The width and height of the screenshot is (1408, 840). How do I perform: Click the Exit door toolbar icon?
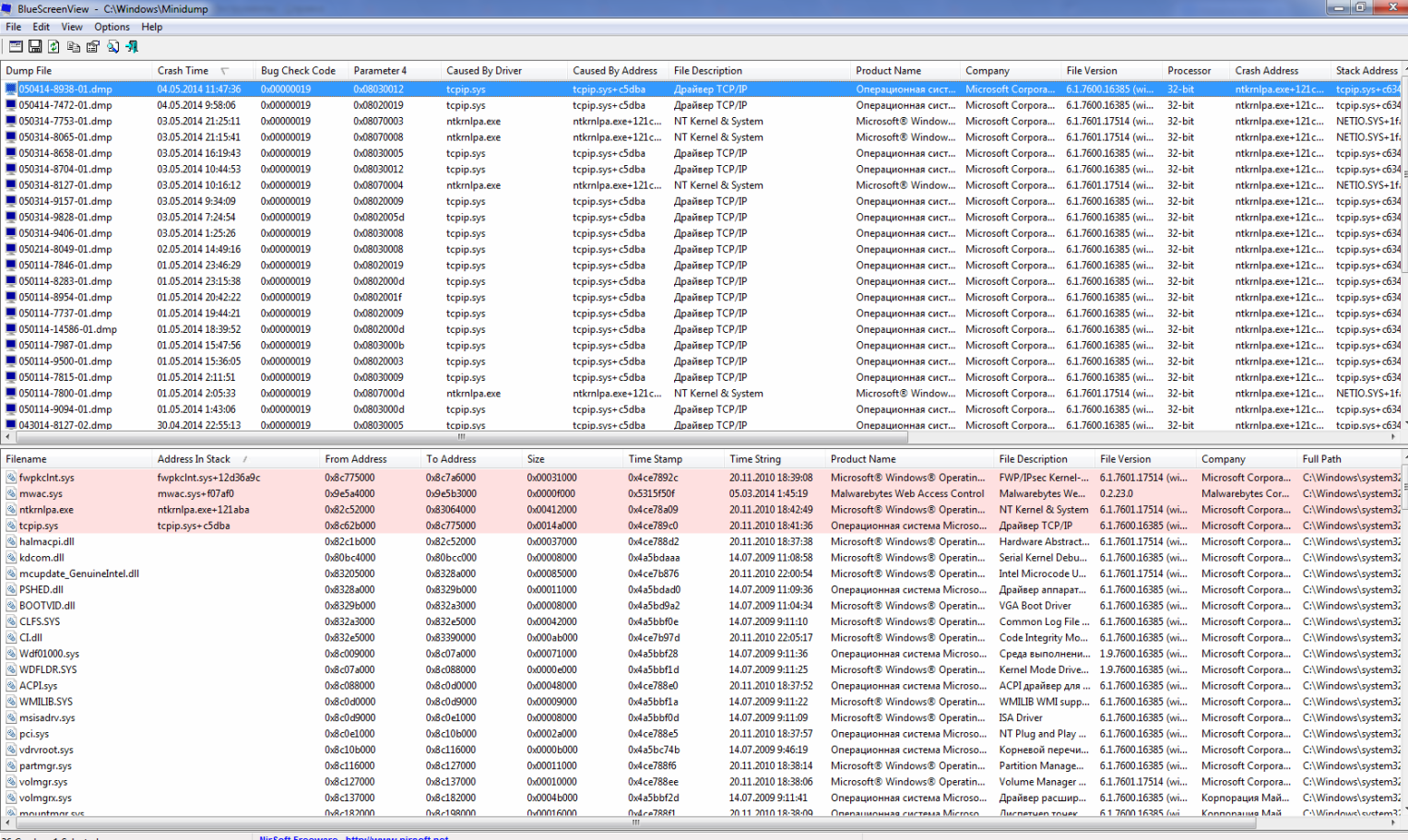point(132,46)
